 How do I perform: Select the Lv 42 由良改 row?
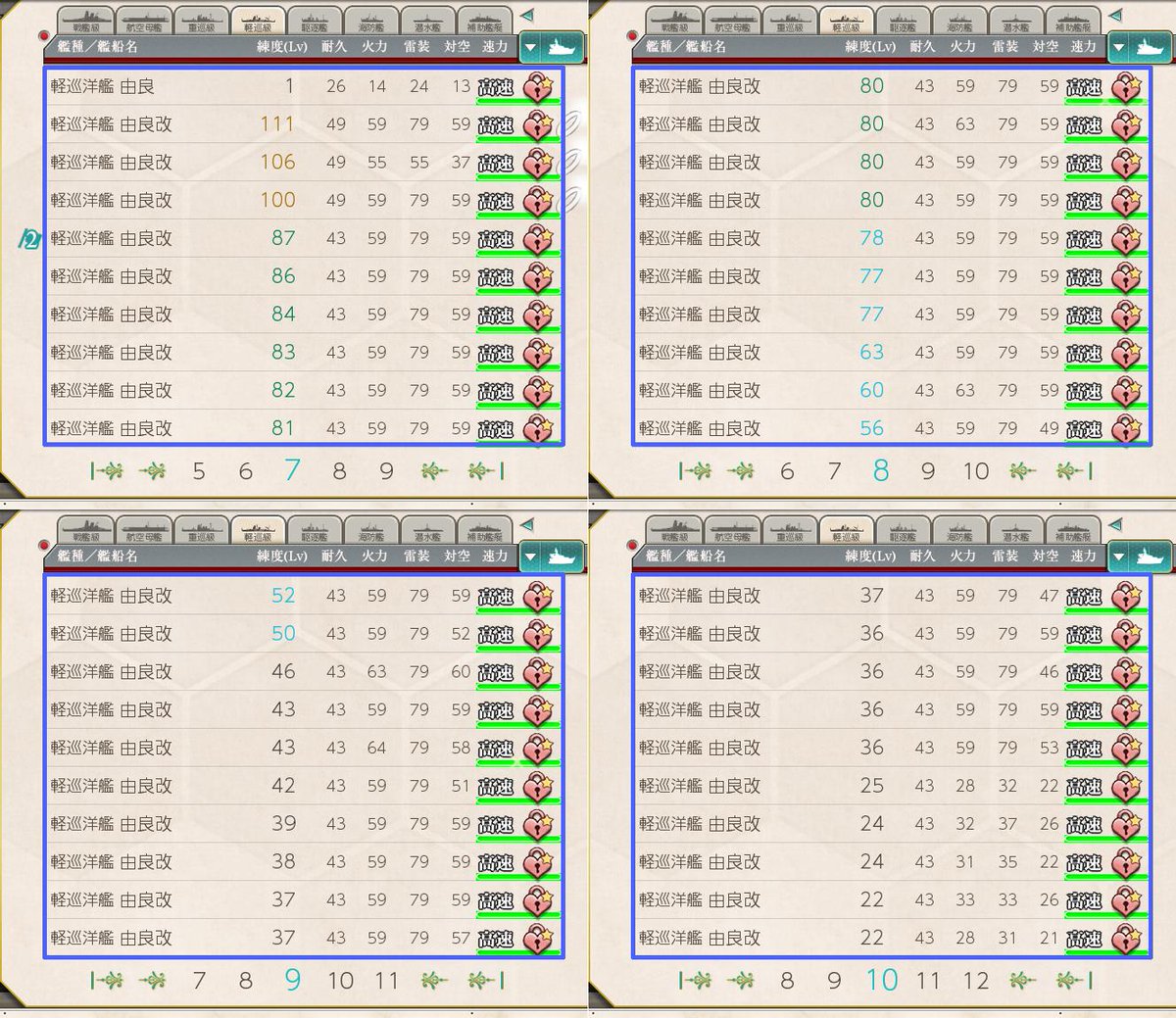pyautogui.click(x=304, y=786)
